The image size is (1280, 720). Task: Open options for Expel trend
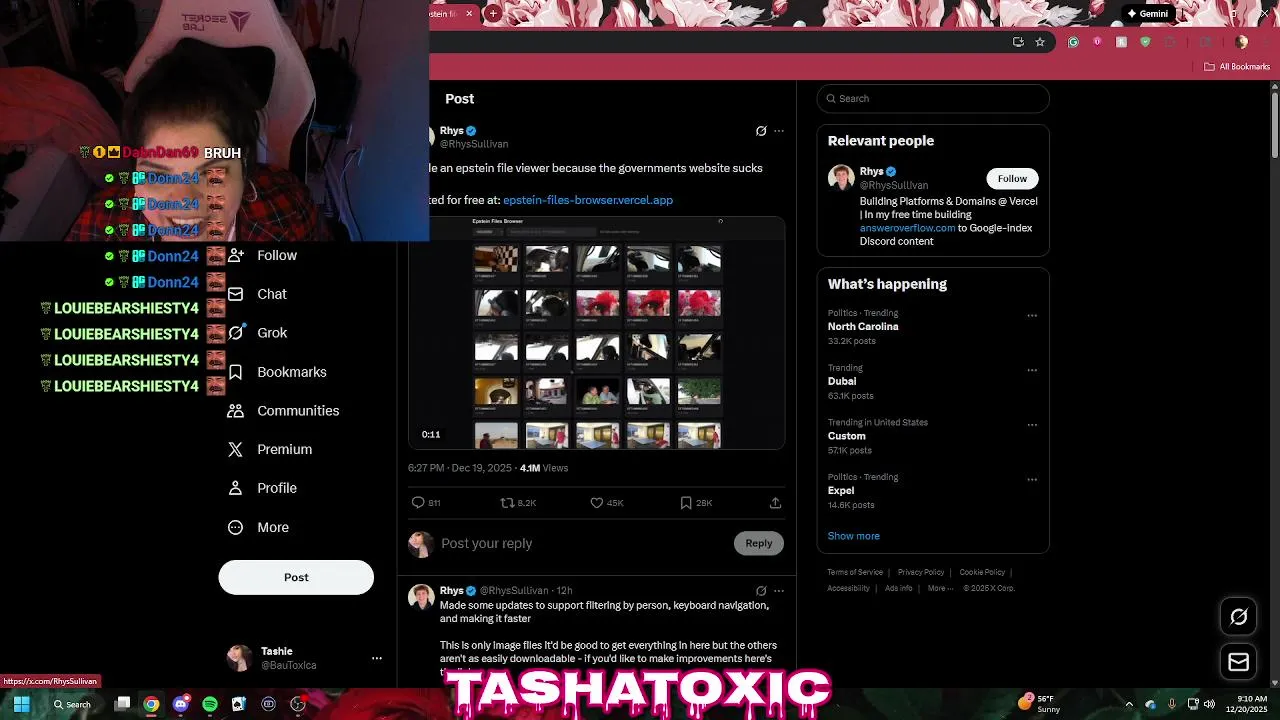coord(1032,480)
